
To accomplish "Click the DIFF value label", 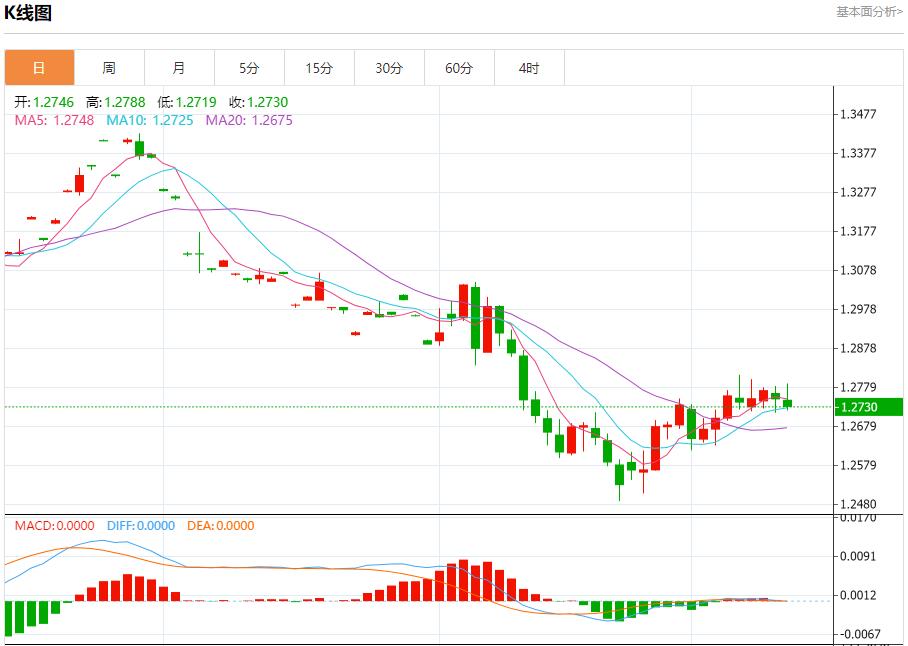I will tap(138, 526).
